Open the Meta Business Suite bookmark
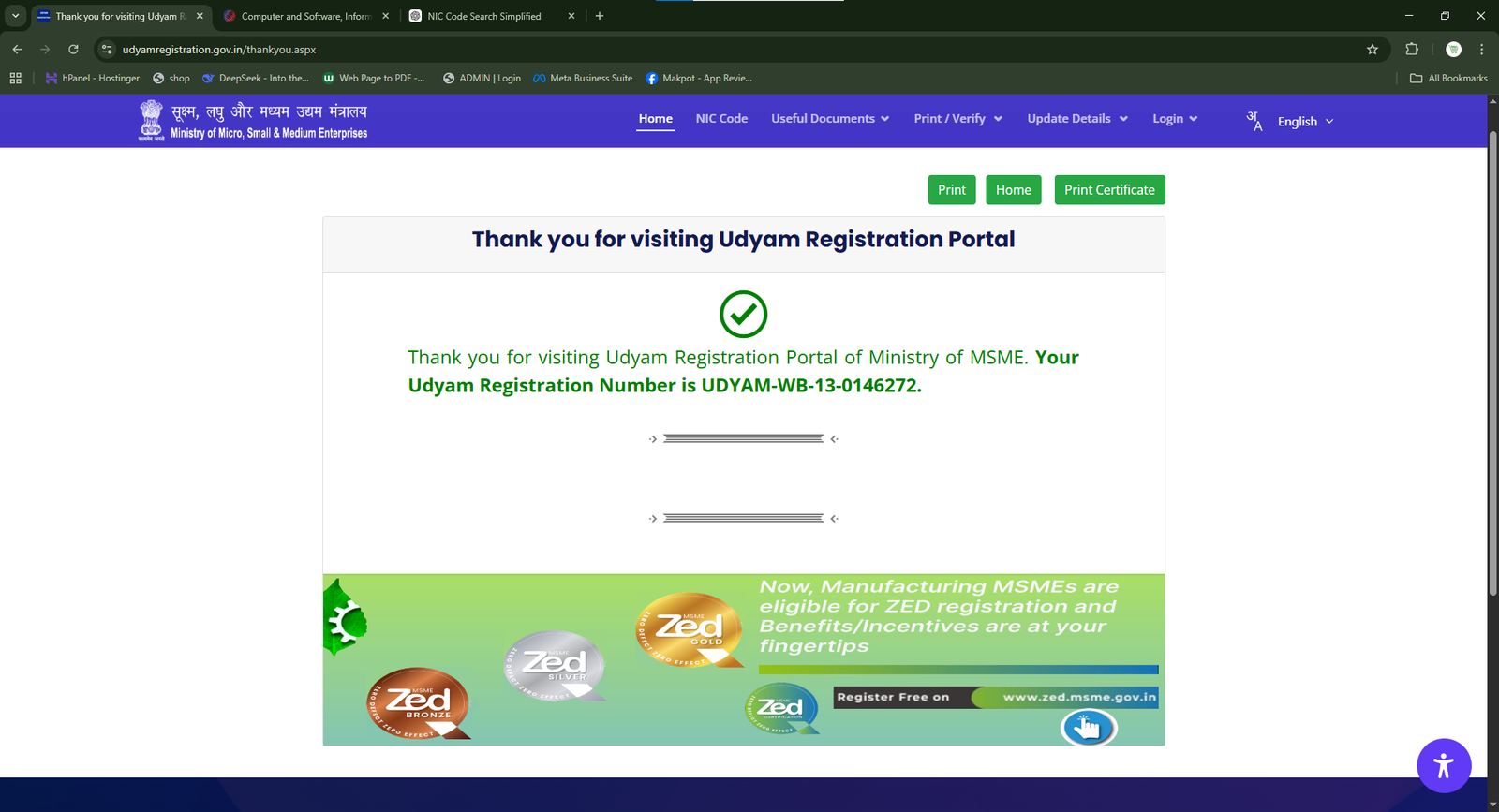 click(583, 79)
